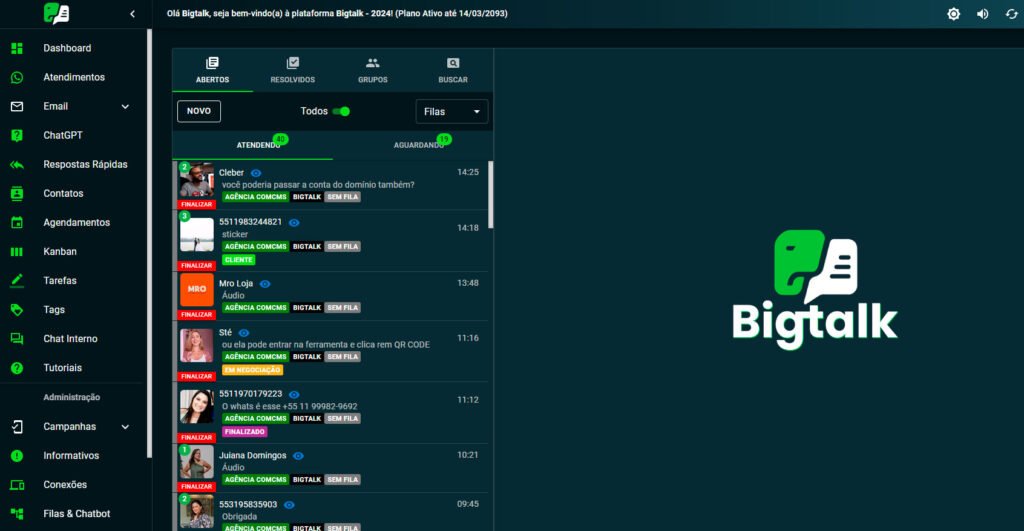Open the Filas dropdown

click(x=452, y=111)
